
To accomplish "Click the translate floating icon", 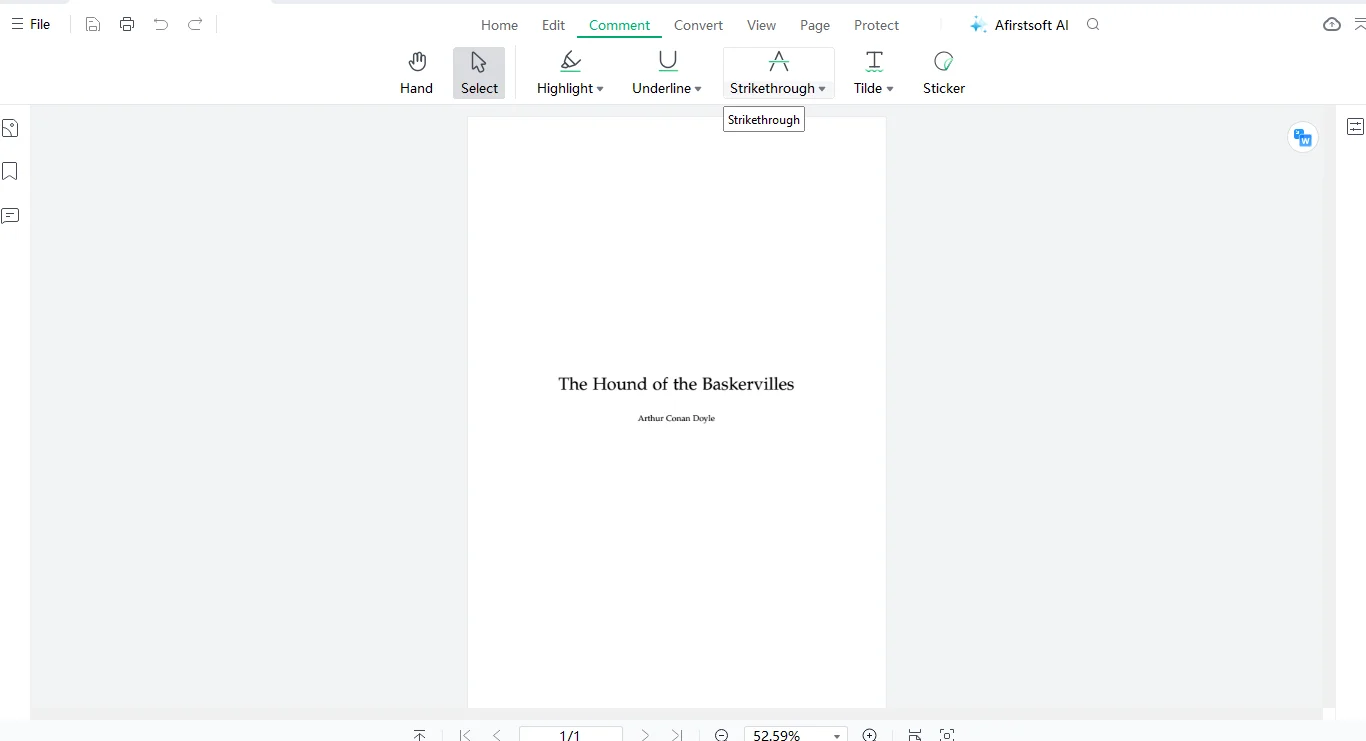I will coord(1302,137).
